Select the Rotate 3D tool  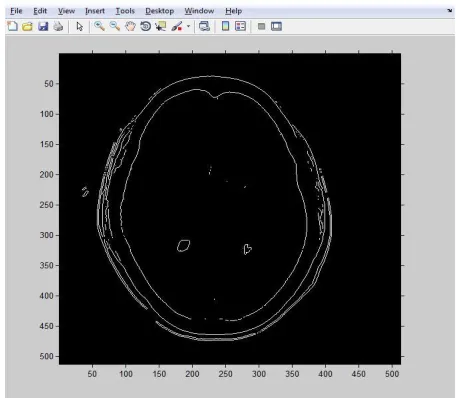[146, 26]
